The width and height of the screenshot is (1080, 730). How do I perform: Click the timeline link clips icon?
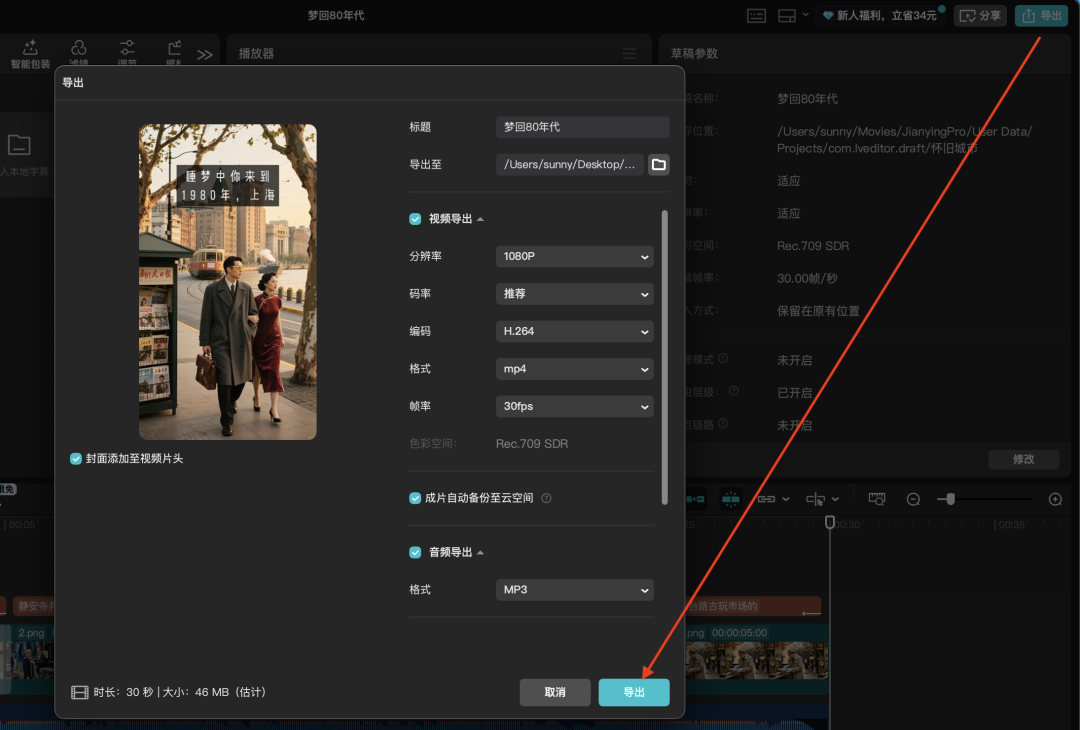point(766,499)
